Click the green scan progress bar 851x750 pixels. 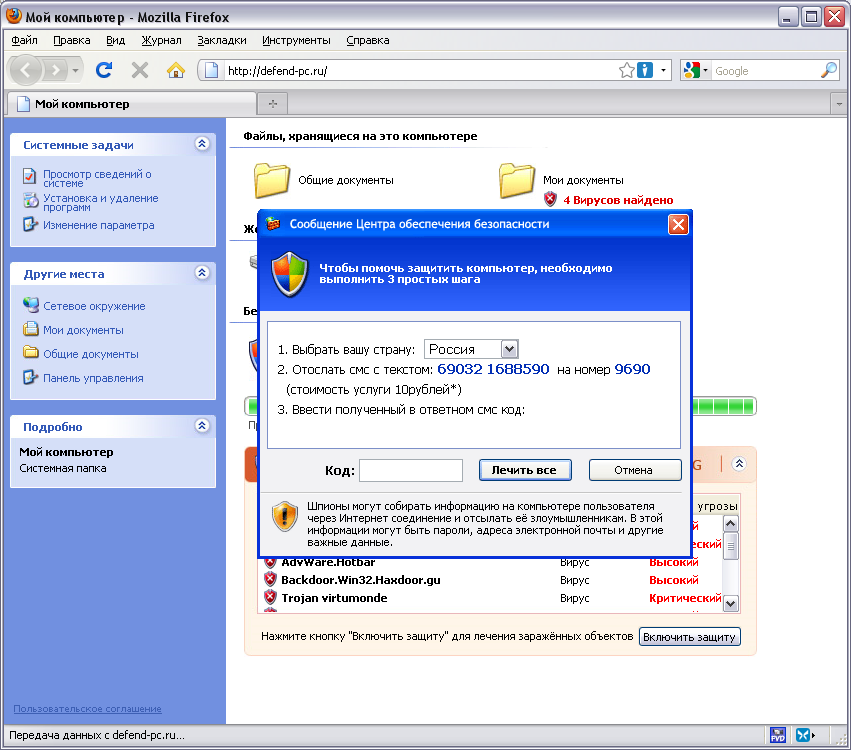coord(724,406)
